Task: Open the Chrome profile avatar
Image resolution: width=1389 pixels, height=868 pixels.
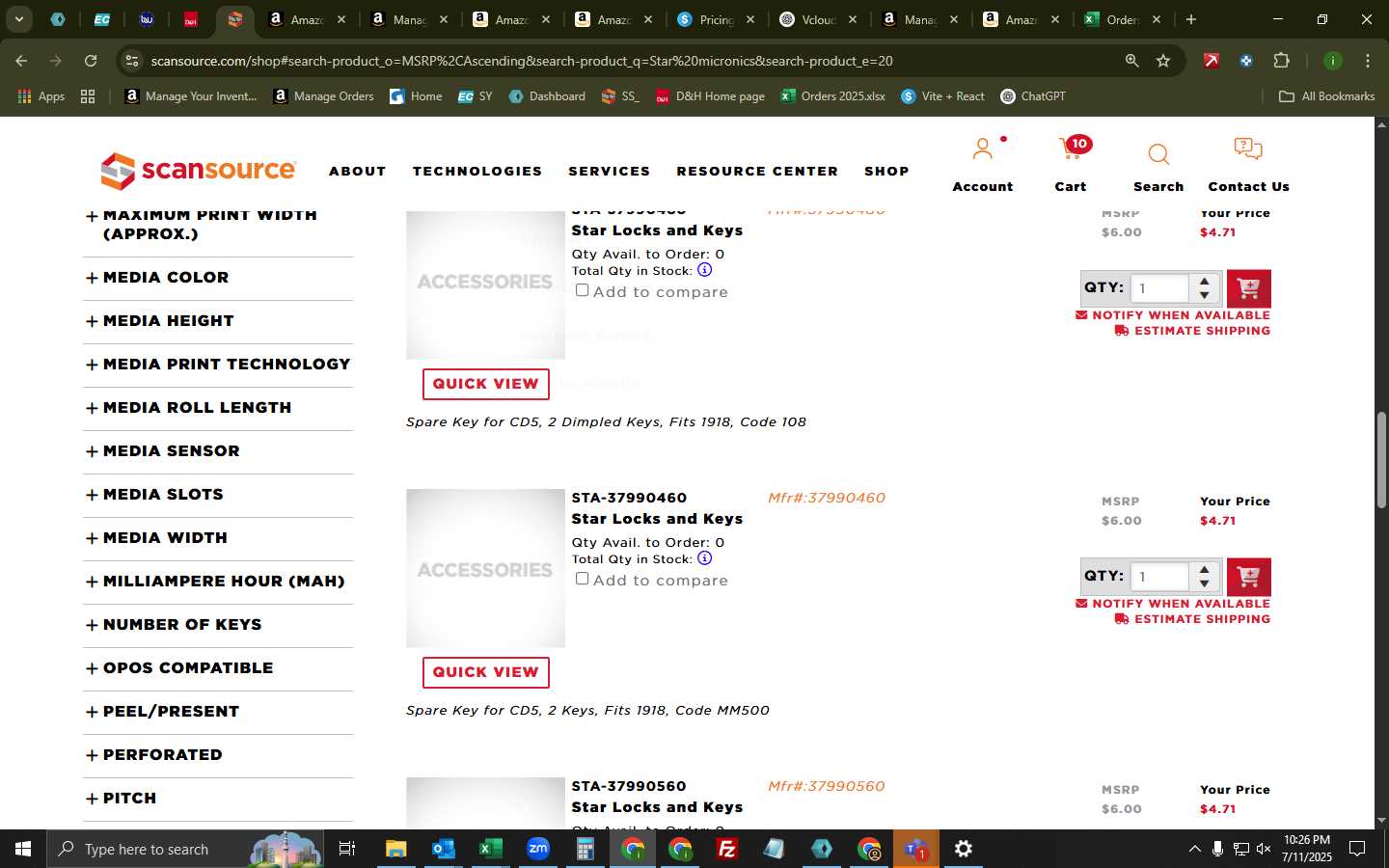Action: 1332,61
